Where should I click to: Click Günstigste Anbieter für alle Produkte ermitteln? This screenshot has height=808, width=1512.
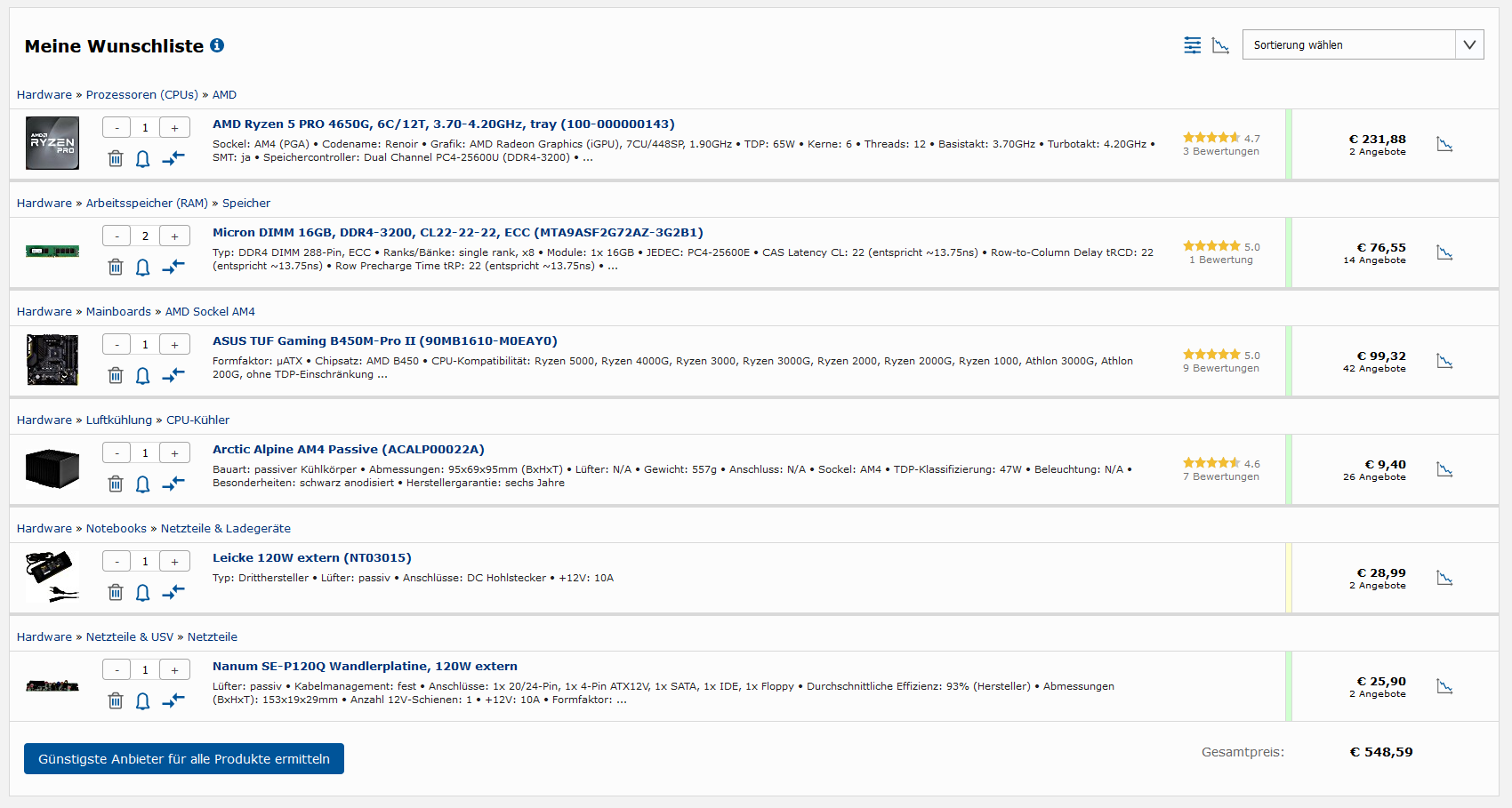click(x=184, y=758)
